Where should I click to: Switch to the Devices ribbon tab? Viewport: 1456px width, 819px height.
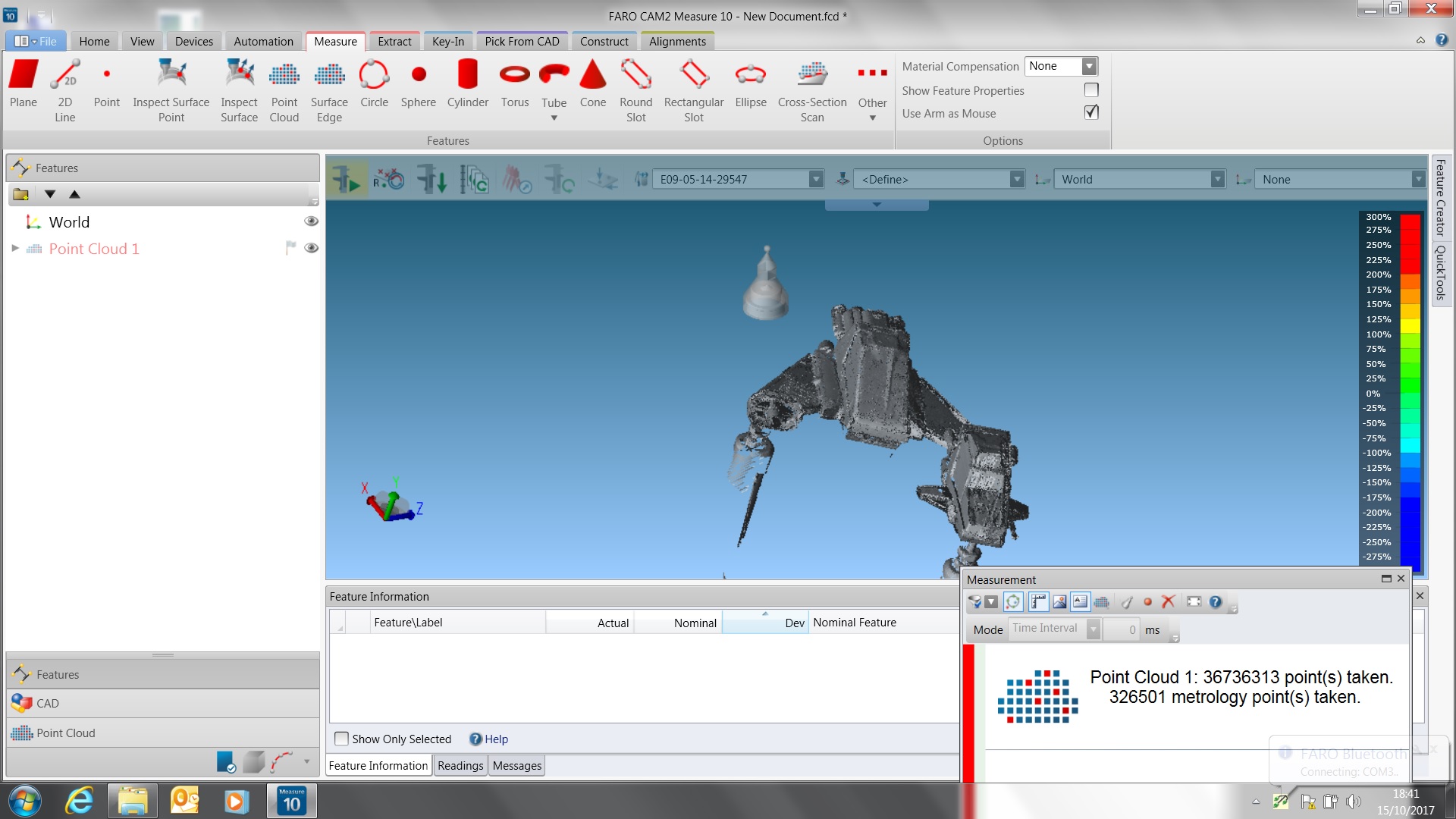click(194, 42)
